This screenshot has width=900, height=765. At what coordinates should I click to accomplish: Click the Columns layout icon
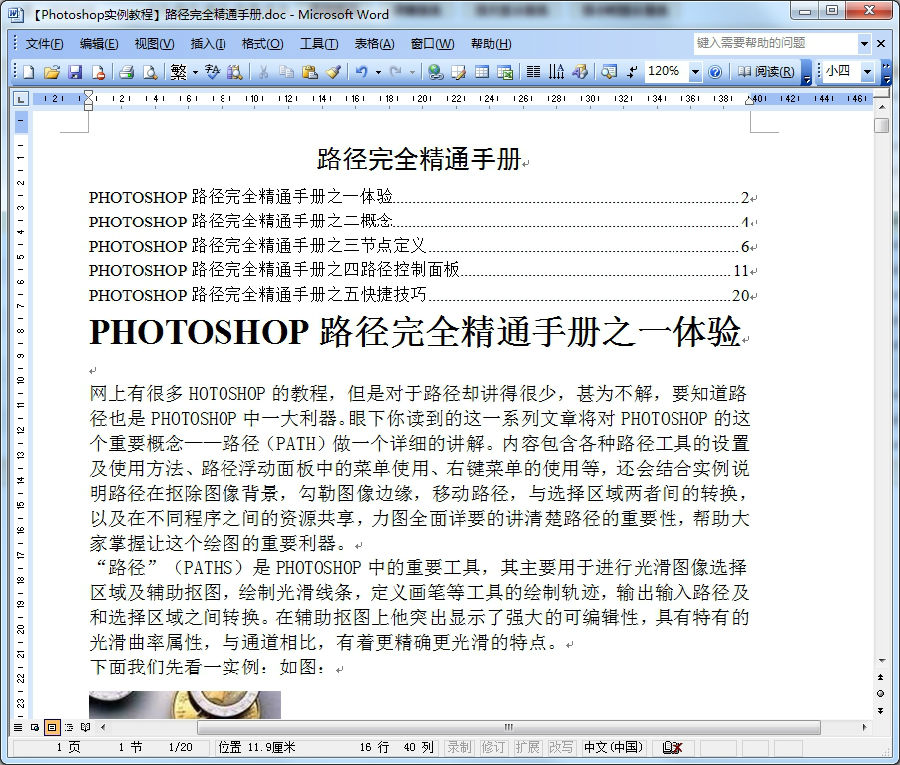point(533,72)
